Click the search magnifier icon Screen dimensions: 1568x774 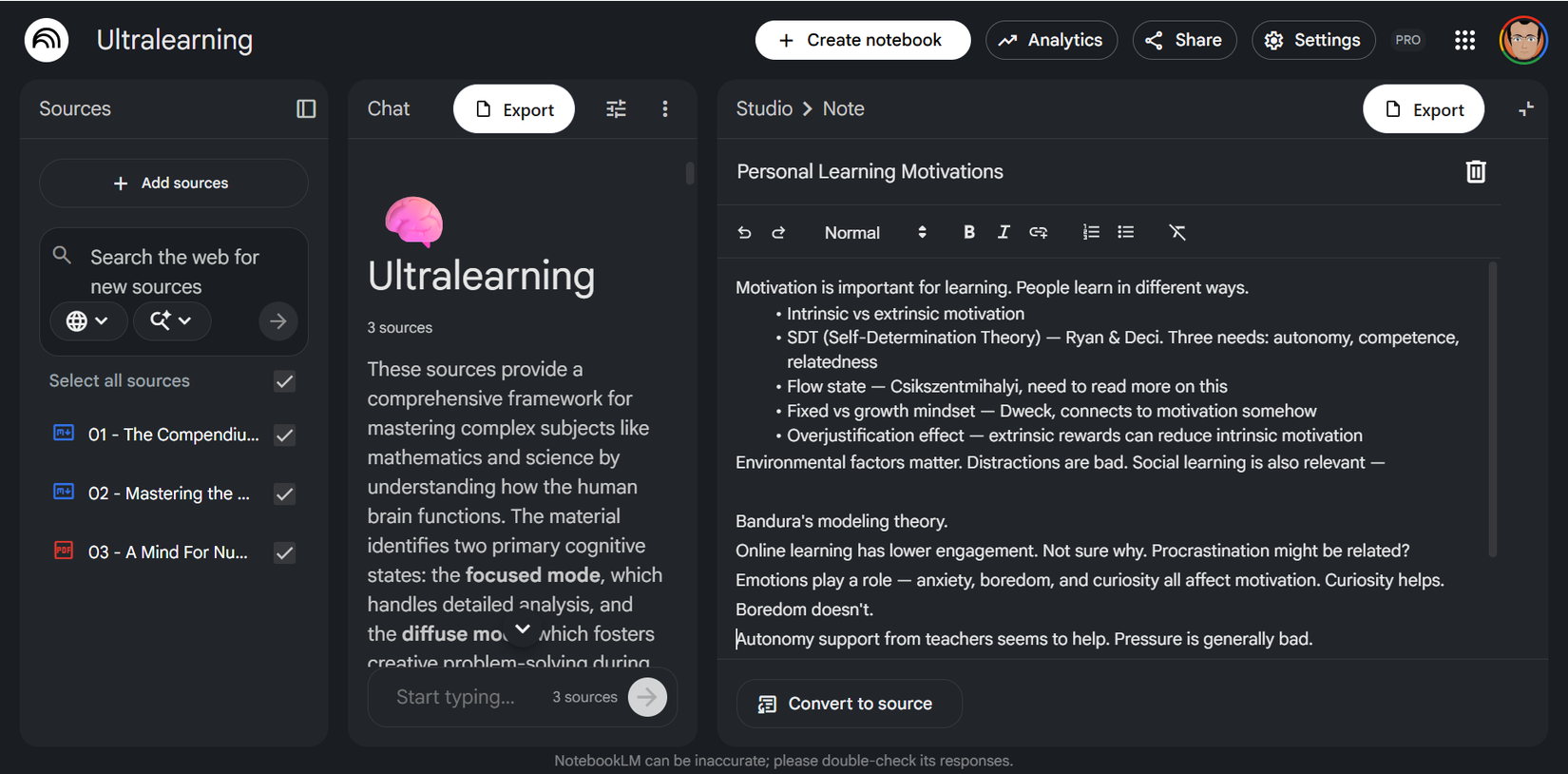pyautogui.click(x=62, y=255)
